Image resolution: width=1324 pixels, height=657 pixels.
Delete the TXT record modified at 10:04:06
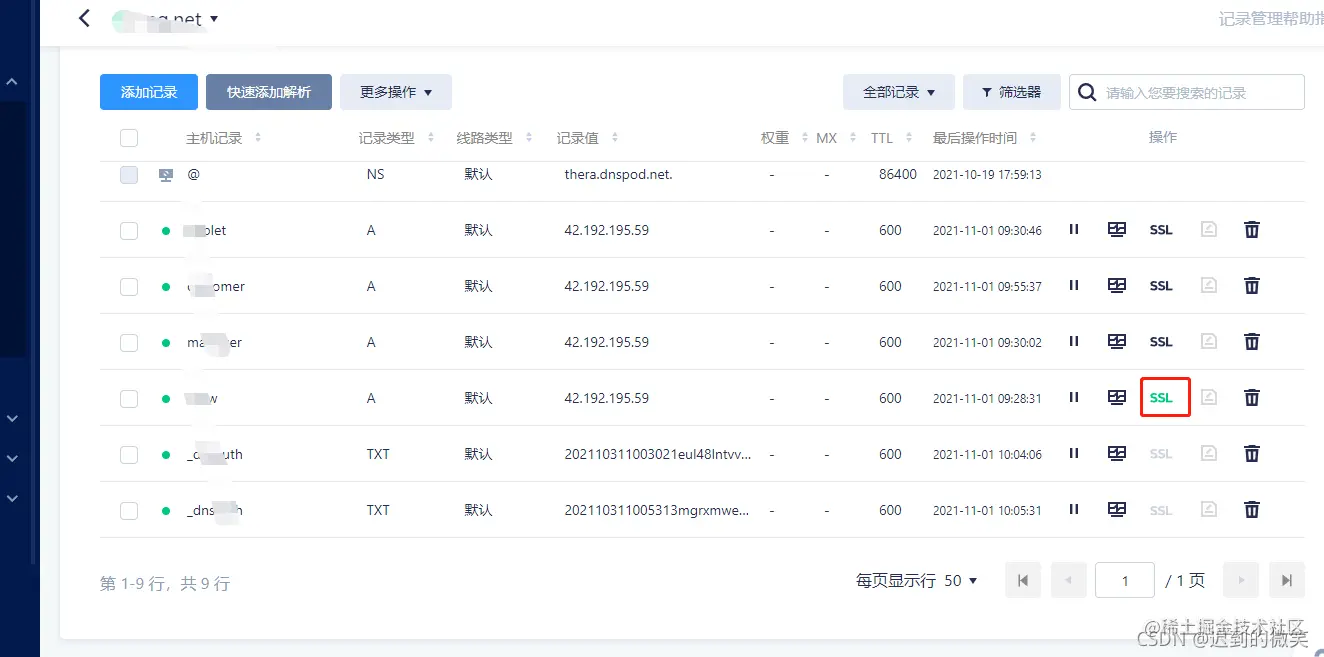tap(1251, 454)
